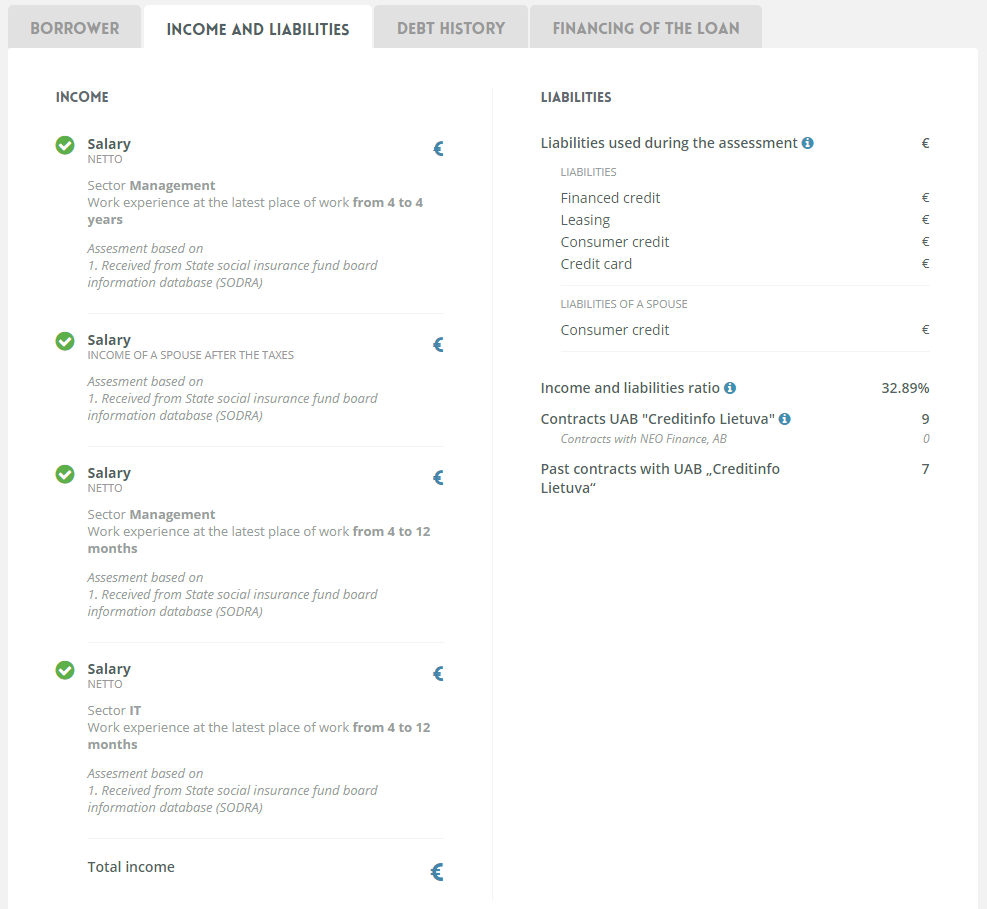Click info icon beside Contracts UAB Creditinfo Lietuva
987x909 pixels.
[x=784, y=419]
